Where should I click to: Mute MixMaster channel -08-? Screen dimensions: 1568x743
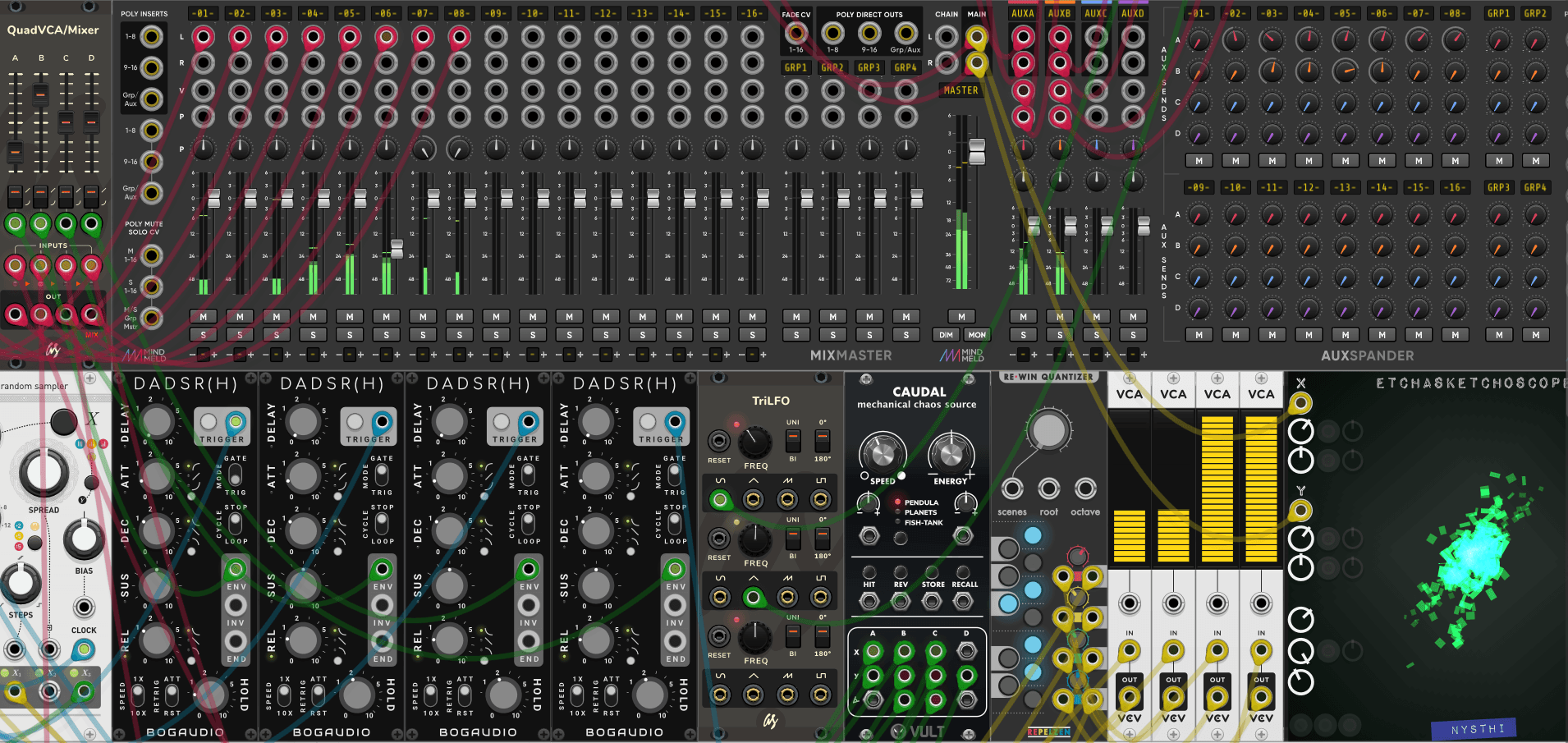coord(459,317)
